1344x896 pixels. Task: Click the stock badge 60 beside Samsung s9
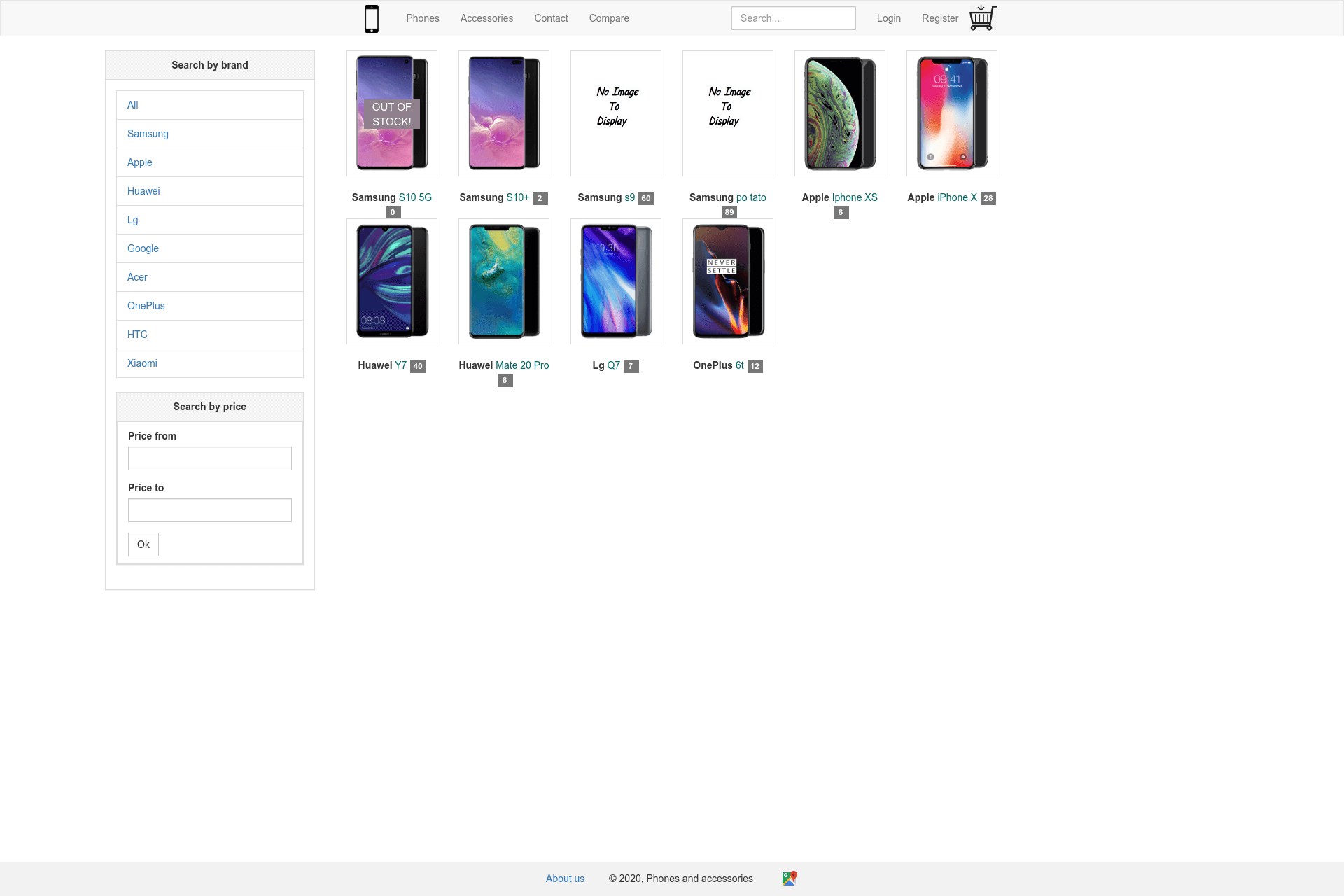(x=646, y=198)
